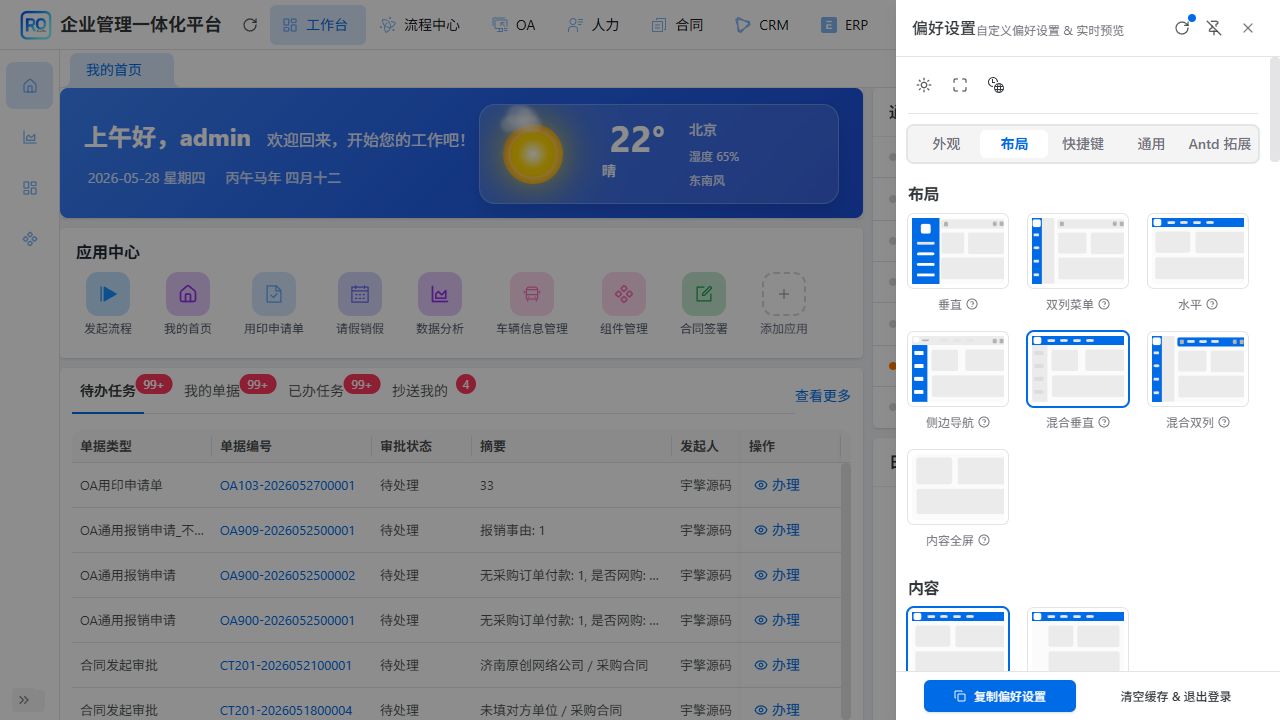Click the help icon next to 水平
This screenshot has height=720, width=1280.
coord(1212,304)
